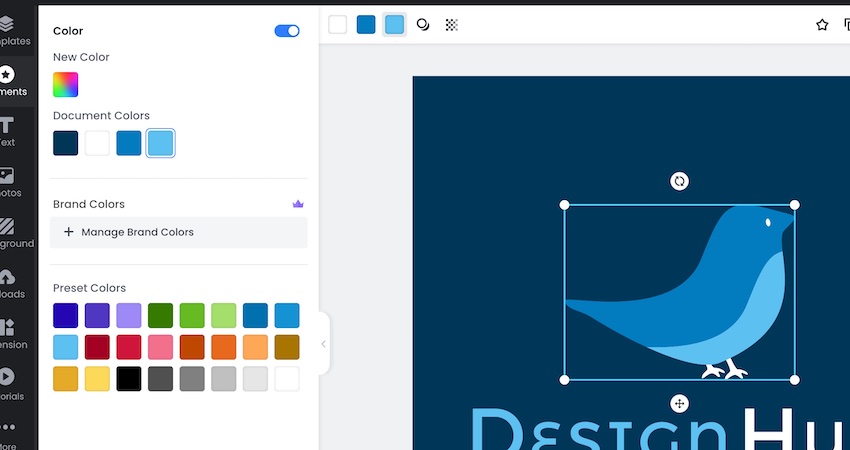850x450 pixels.
Task: Open the More sidebar menu
Action: tap(9, 435)
